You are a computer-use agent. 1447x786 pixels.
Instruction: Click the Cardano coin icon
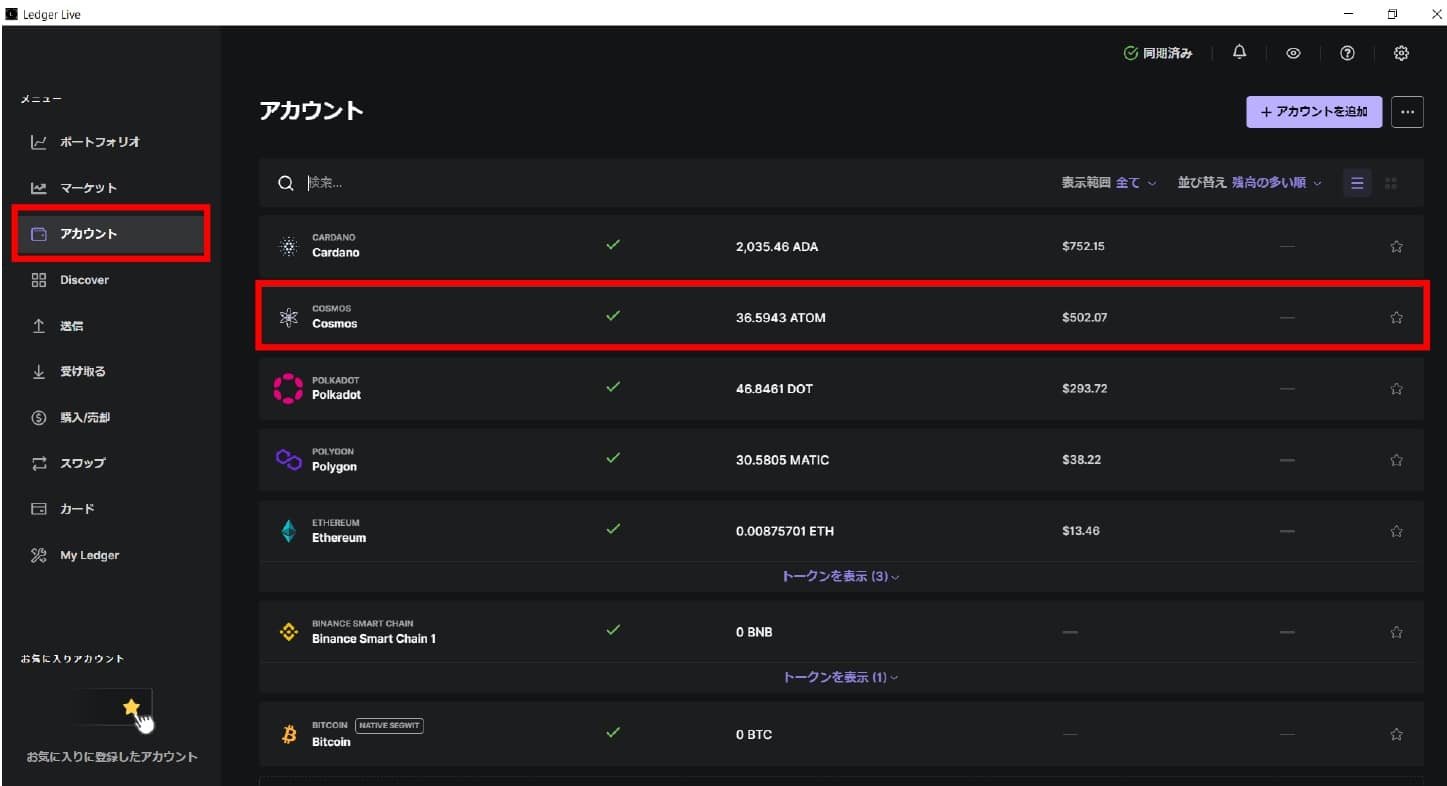pyautogui.click(x=289, y=246)
